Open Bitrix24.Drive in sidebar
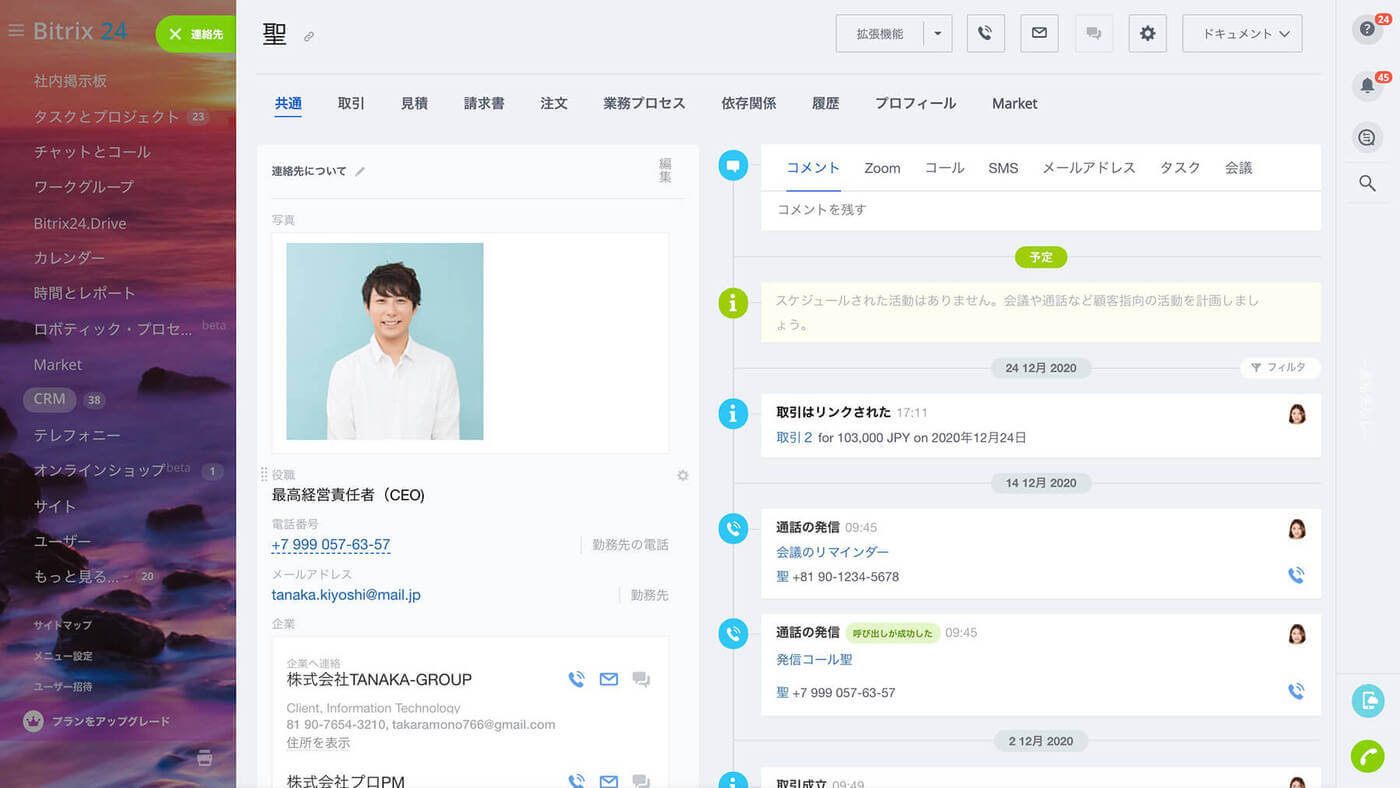 80,223
